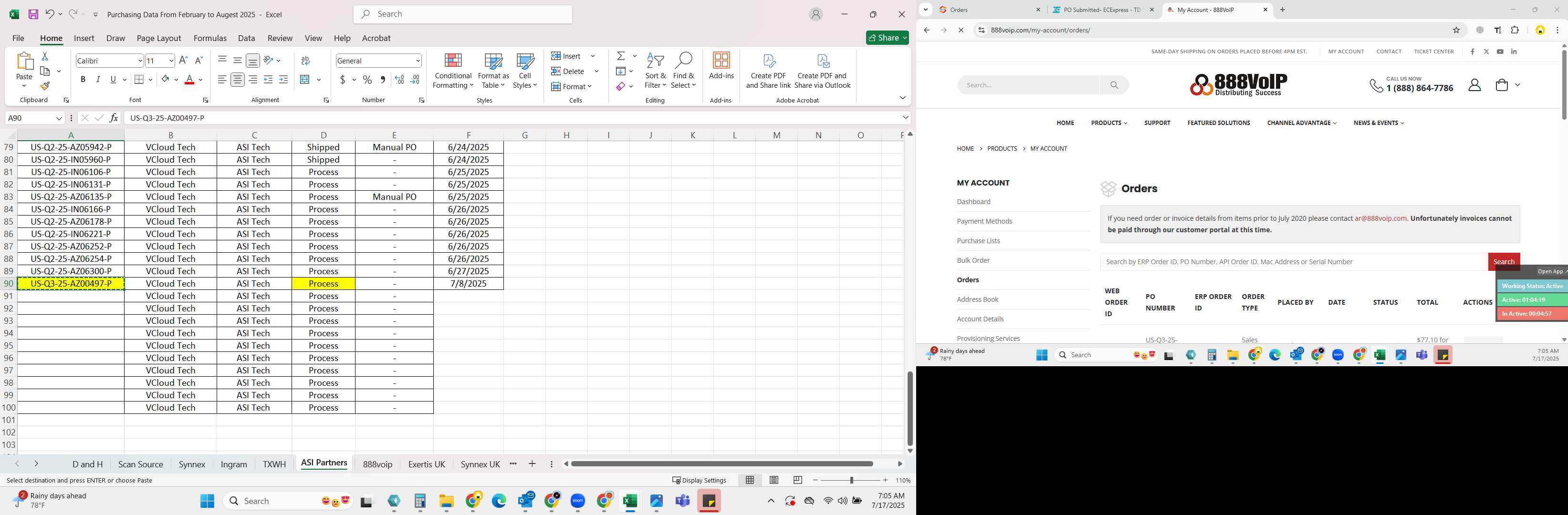Viewport: 1568px width, 515px height.
Task: Toggle Align Right in Alignment group
Action: 252,80
